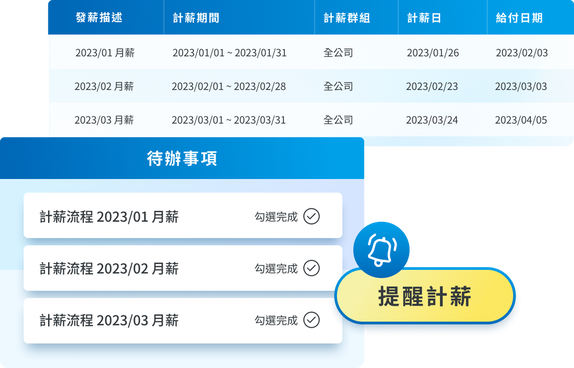Click the 計薪日 column header
The width and height of the screenshot is (574, 368).
coord(443,18)
